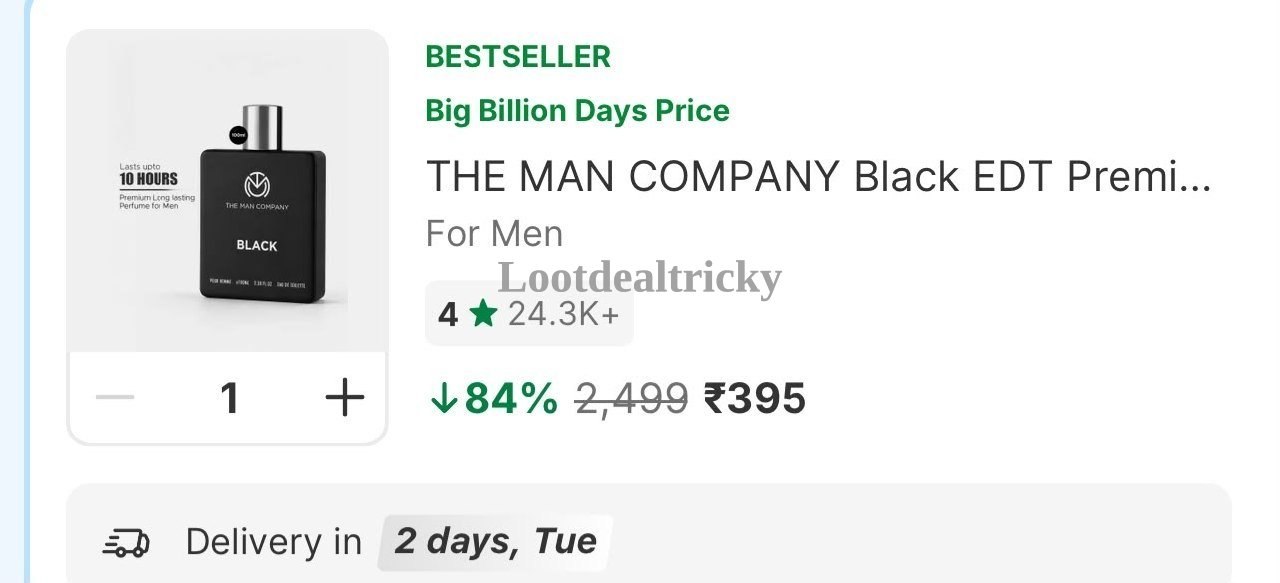Open The Man Company Black perfume image

point(228,192)
